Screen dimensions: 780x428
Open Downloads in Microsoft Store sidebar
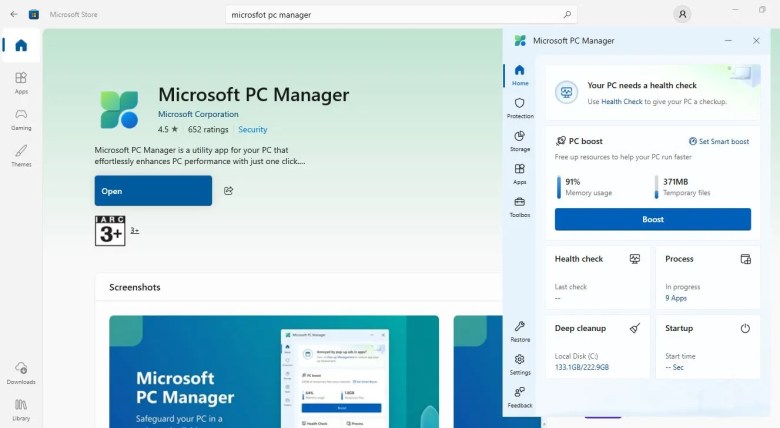(x=21, y=373)
